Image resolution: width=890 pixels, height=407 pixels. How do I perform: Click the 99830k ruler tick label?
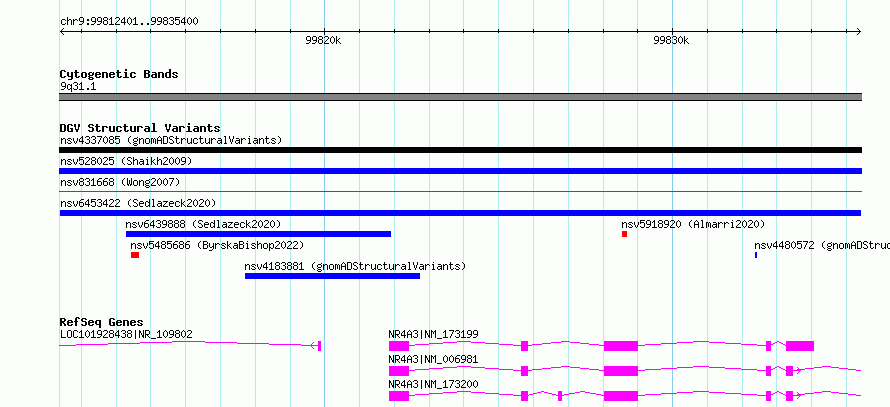[671, 40]
